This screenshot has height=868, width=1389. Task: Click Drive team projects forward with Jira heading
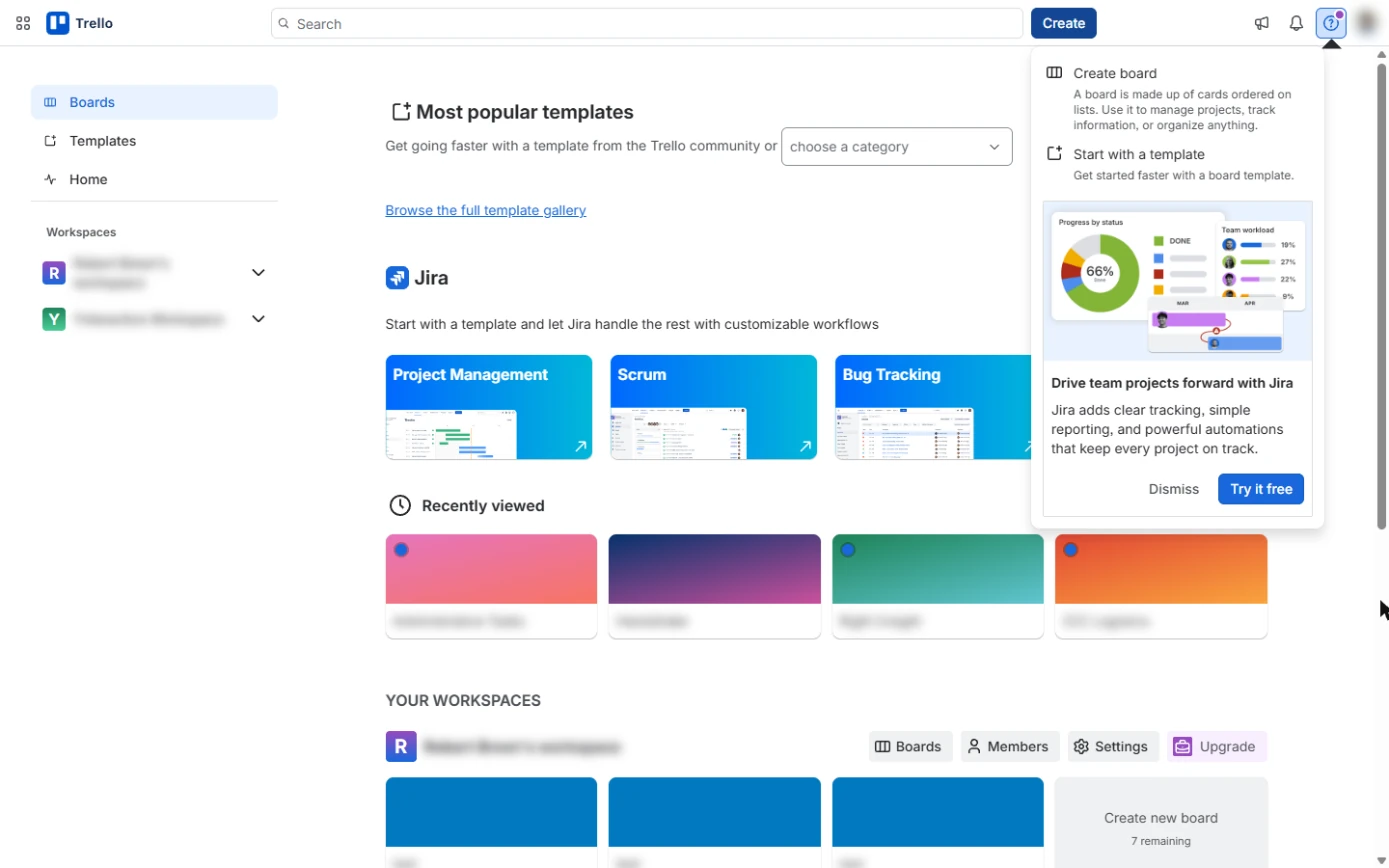tap(1172, 383)
